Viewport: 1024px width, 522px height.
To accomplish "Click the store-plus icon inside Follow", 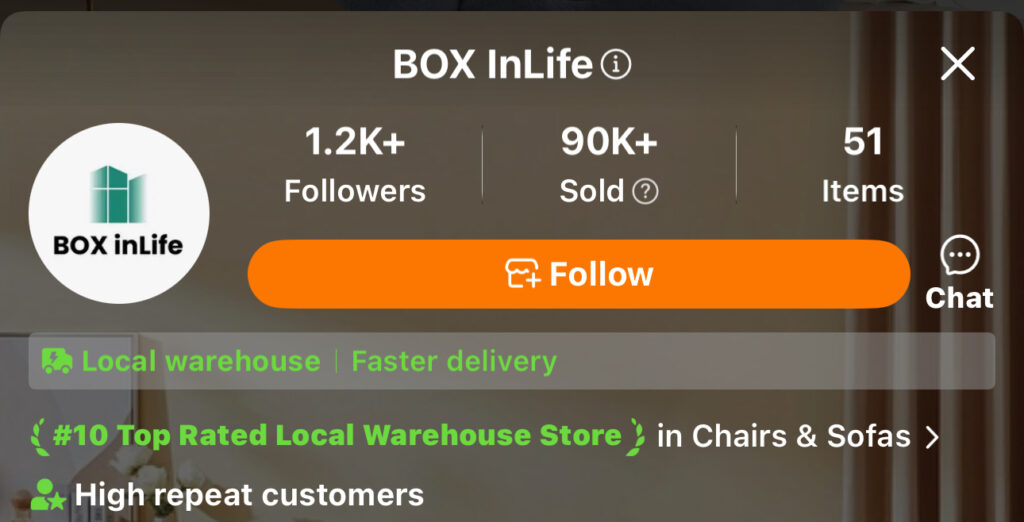I will click(x=523, y=274).
